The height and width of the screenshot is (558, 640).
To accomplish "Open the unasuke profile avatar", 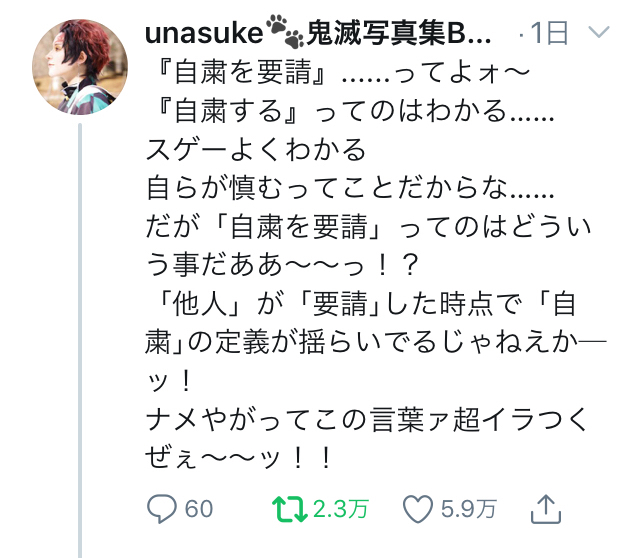I will coord(81,65).
